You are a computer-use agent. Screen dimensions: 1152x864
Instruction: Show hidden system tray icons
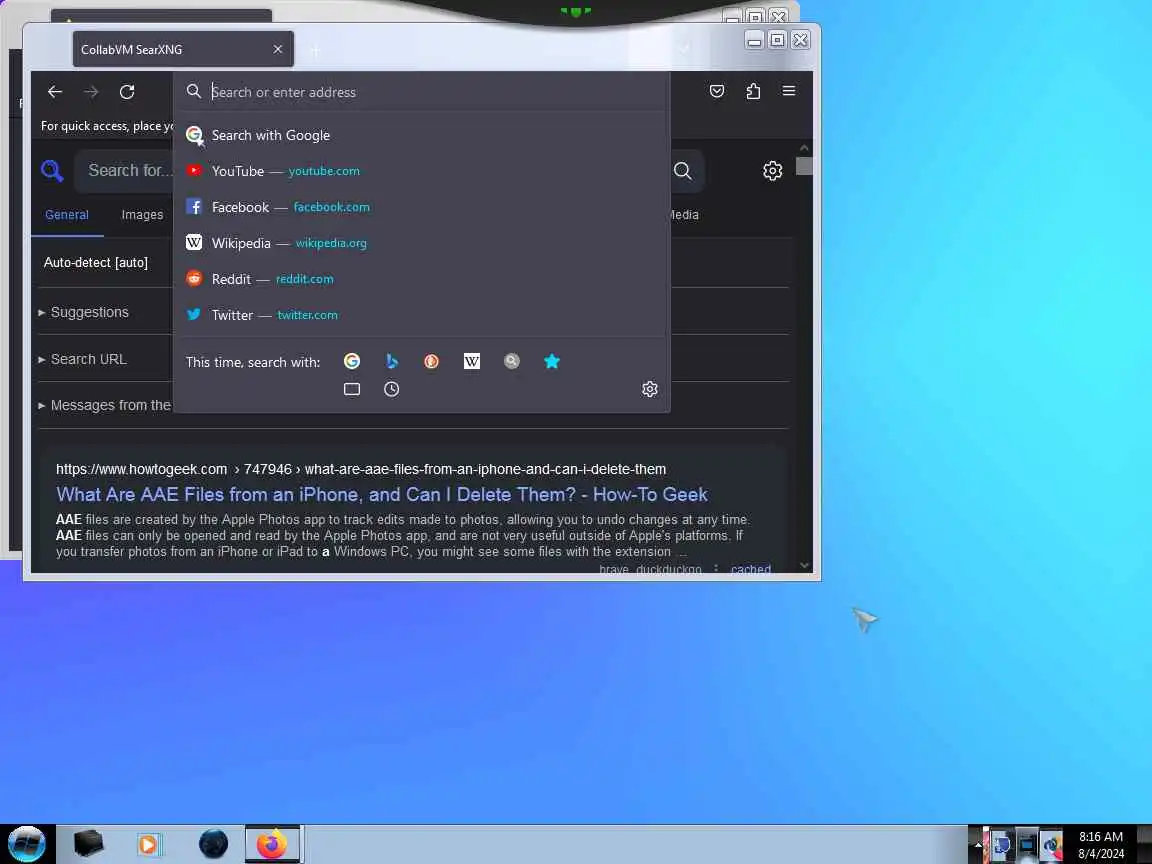pos(978,844)
